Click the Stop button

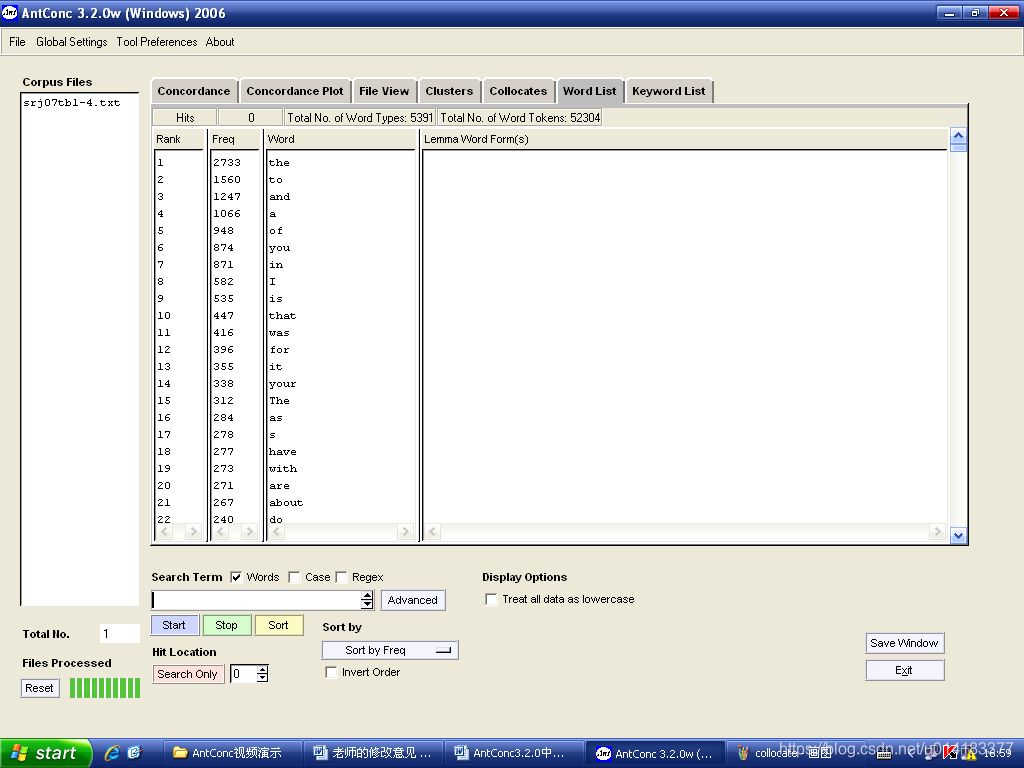pyautogui.click(x=227, y=626)
